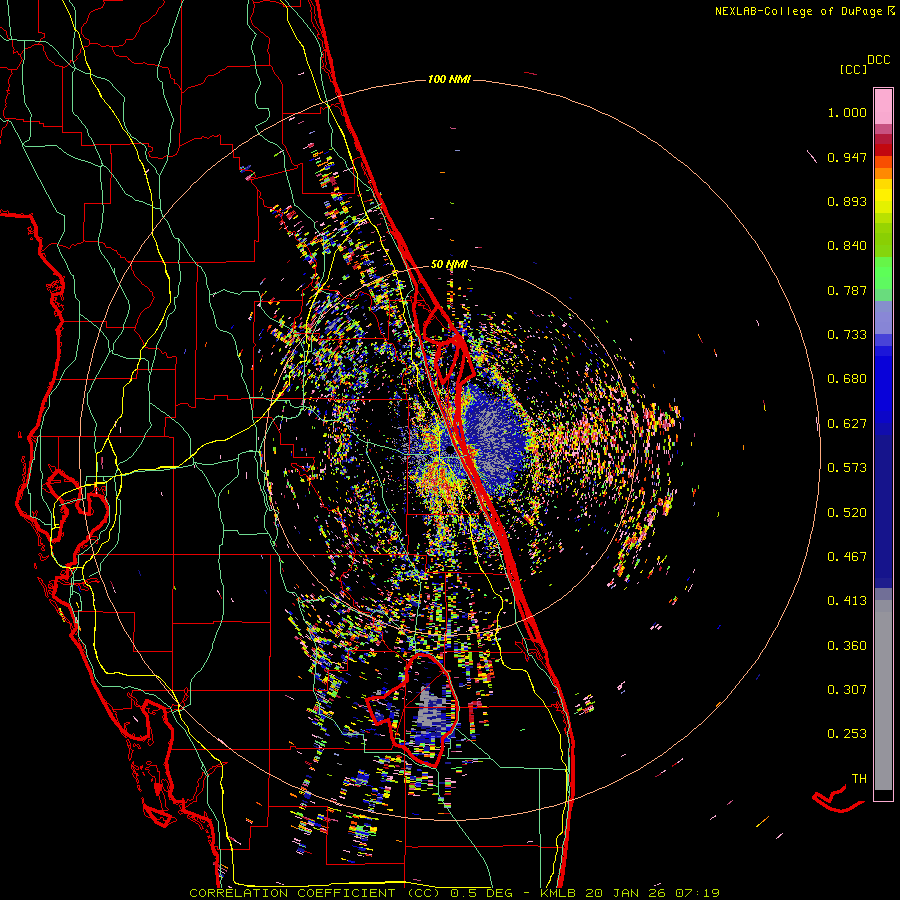Pick the gray segment of the color bar
The image size is (900, 900).
(883, 695)
